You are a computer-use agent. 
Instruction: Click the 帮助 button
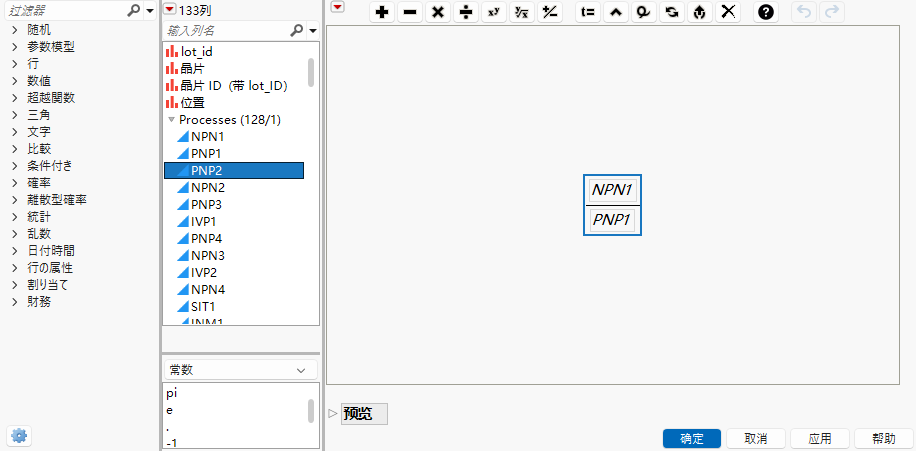tap(883, 439)
